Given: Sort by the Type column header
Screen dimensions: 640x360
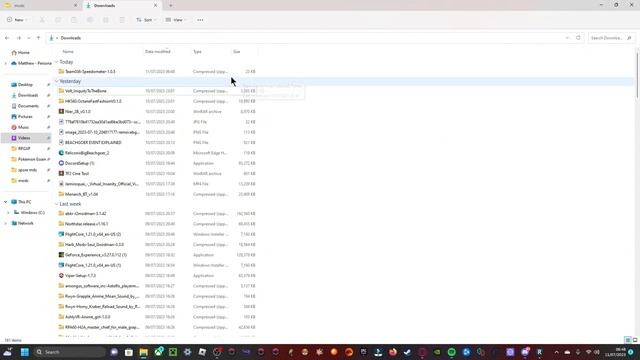Looking at the screenshot, I should tap(197, 51).
